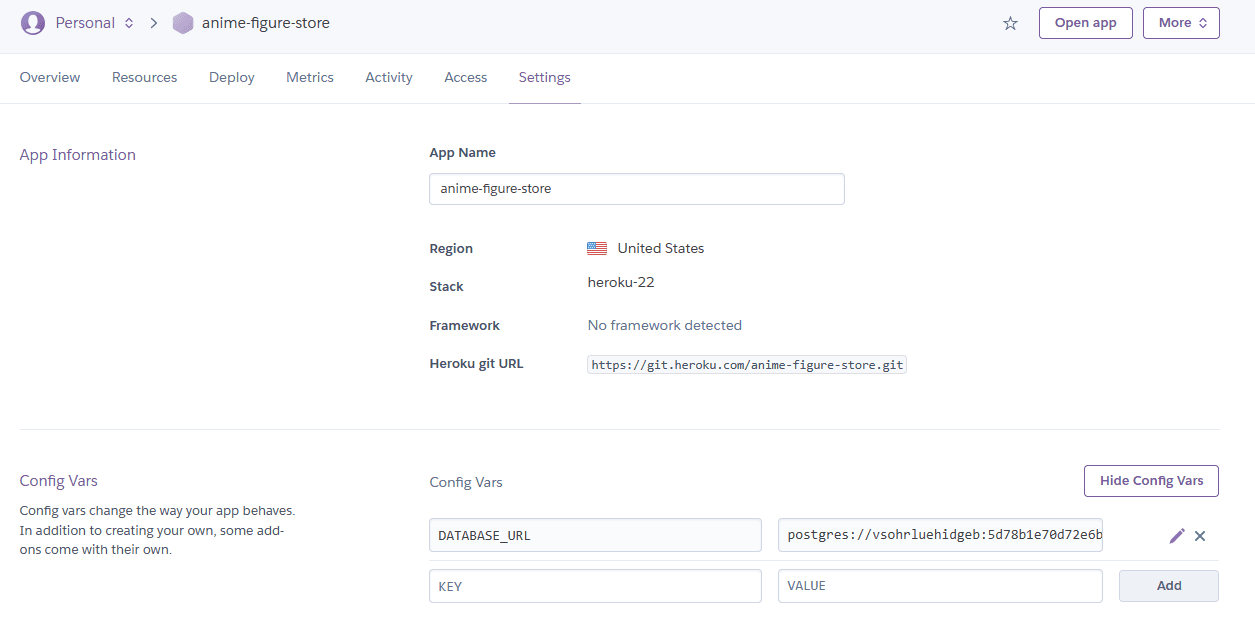Click the heroku-22 stack value

click(621, 282)
